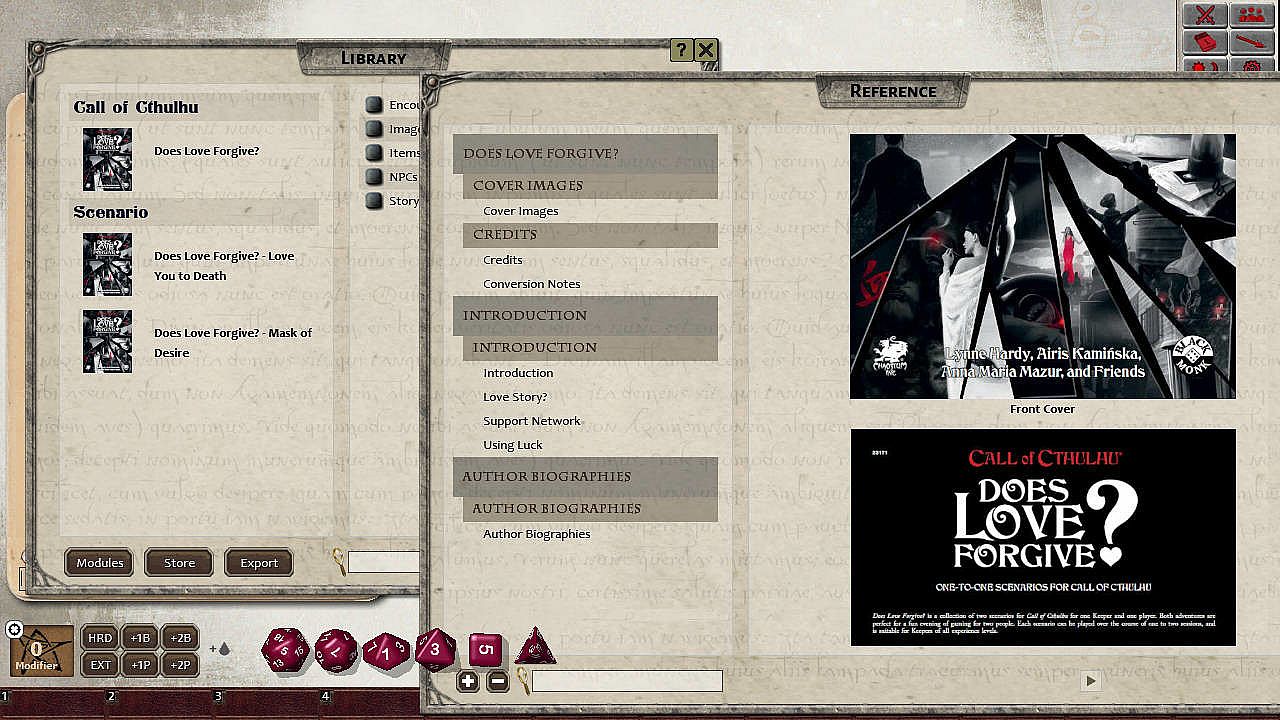Focus the Library window search field
Screen dimensions: 1280x720
pyautogui.click(x=384, y=562)
